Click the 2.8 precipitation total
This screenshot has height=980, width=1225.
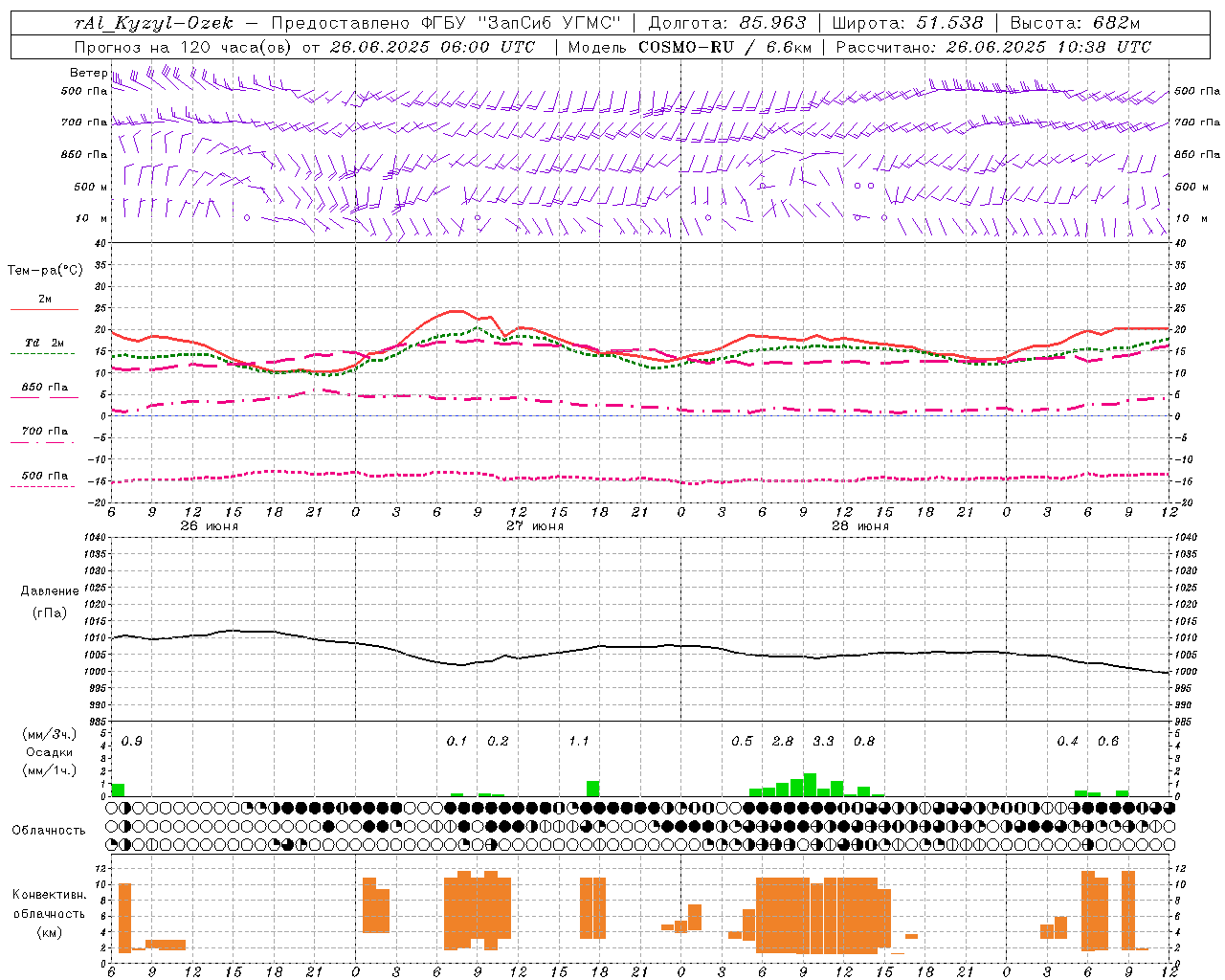[x=783, y=742]
